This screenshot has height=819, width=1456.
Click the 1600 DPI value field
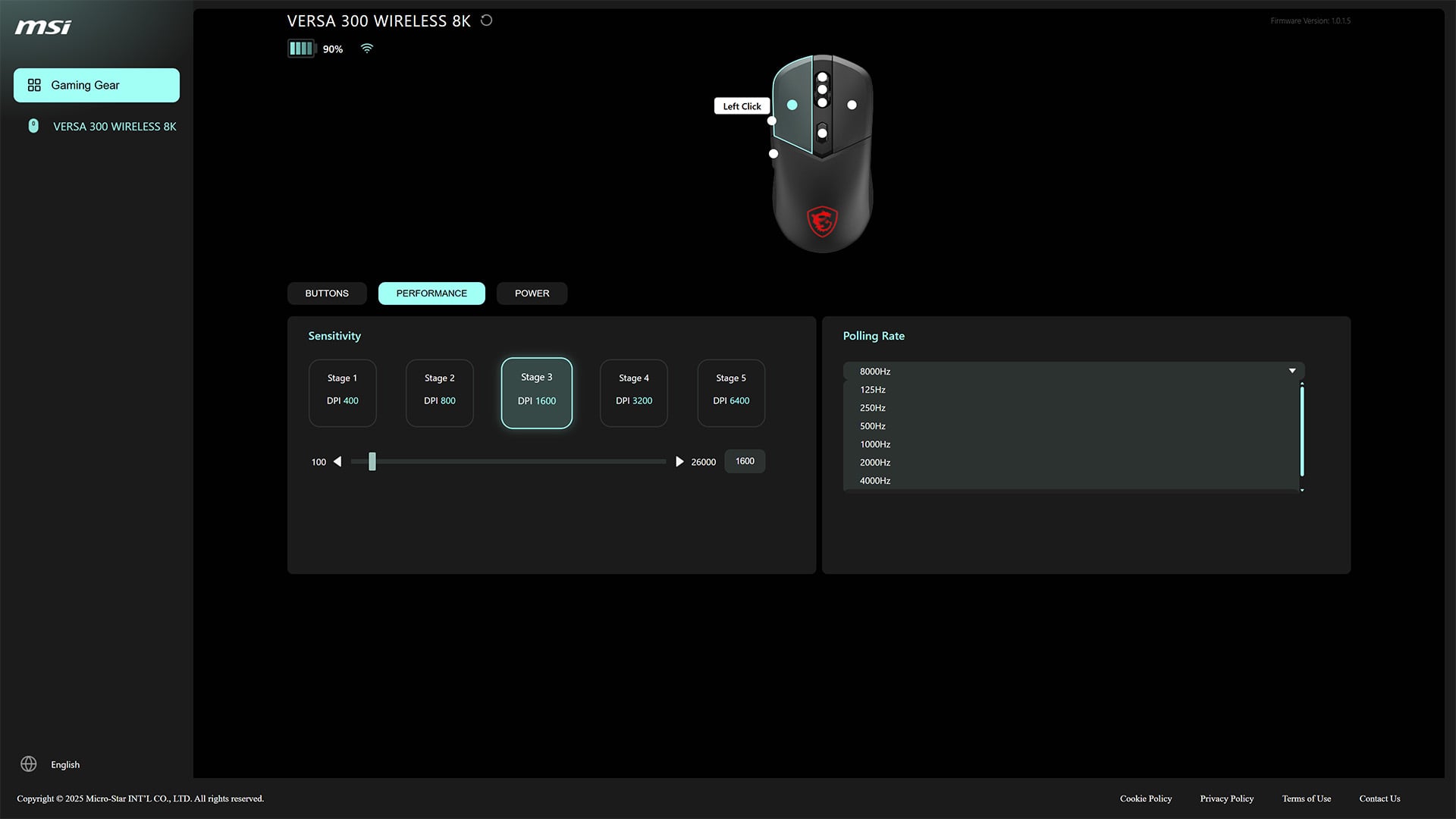point(744,460)
